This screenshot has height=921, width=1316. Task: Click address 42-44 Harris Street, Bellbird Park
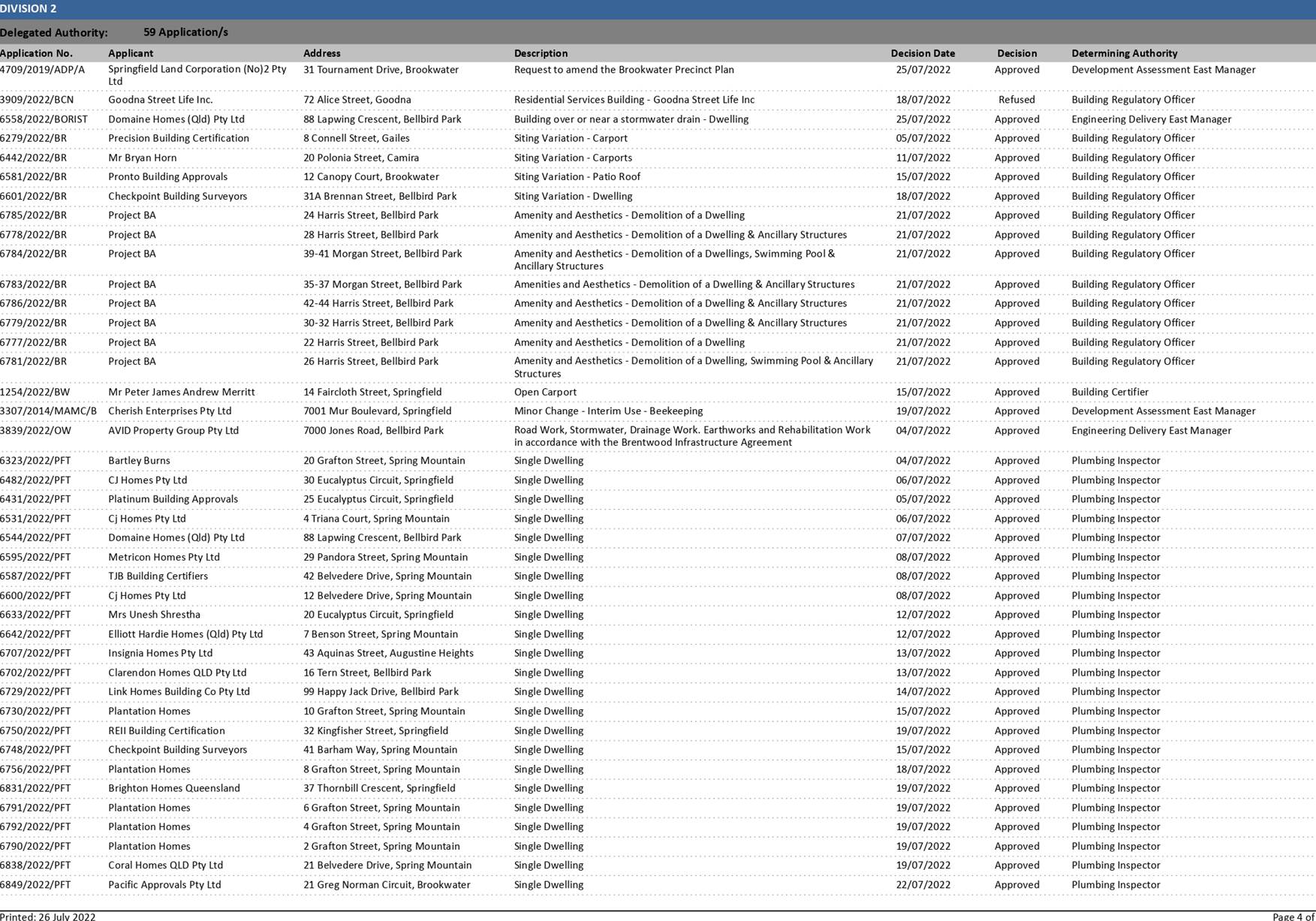[378, 303]
